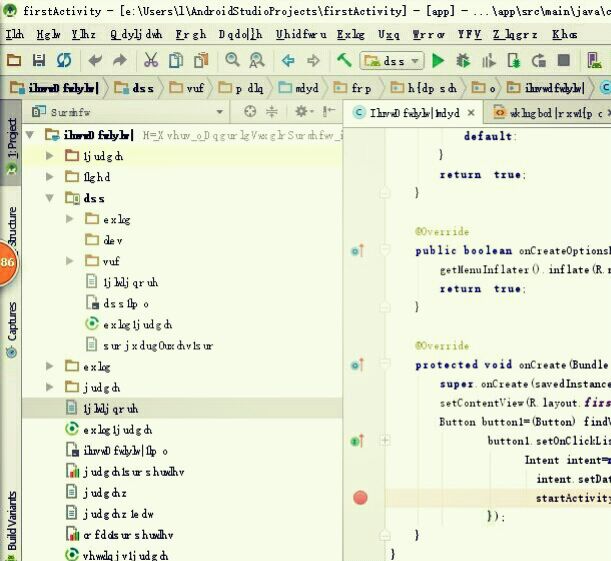Expand the 'vuf' folder in project tree
The height and width of the screenshot is (561, 611).
(x=69, y=261)
